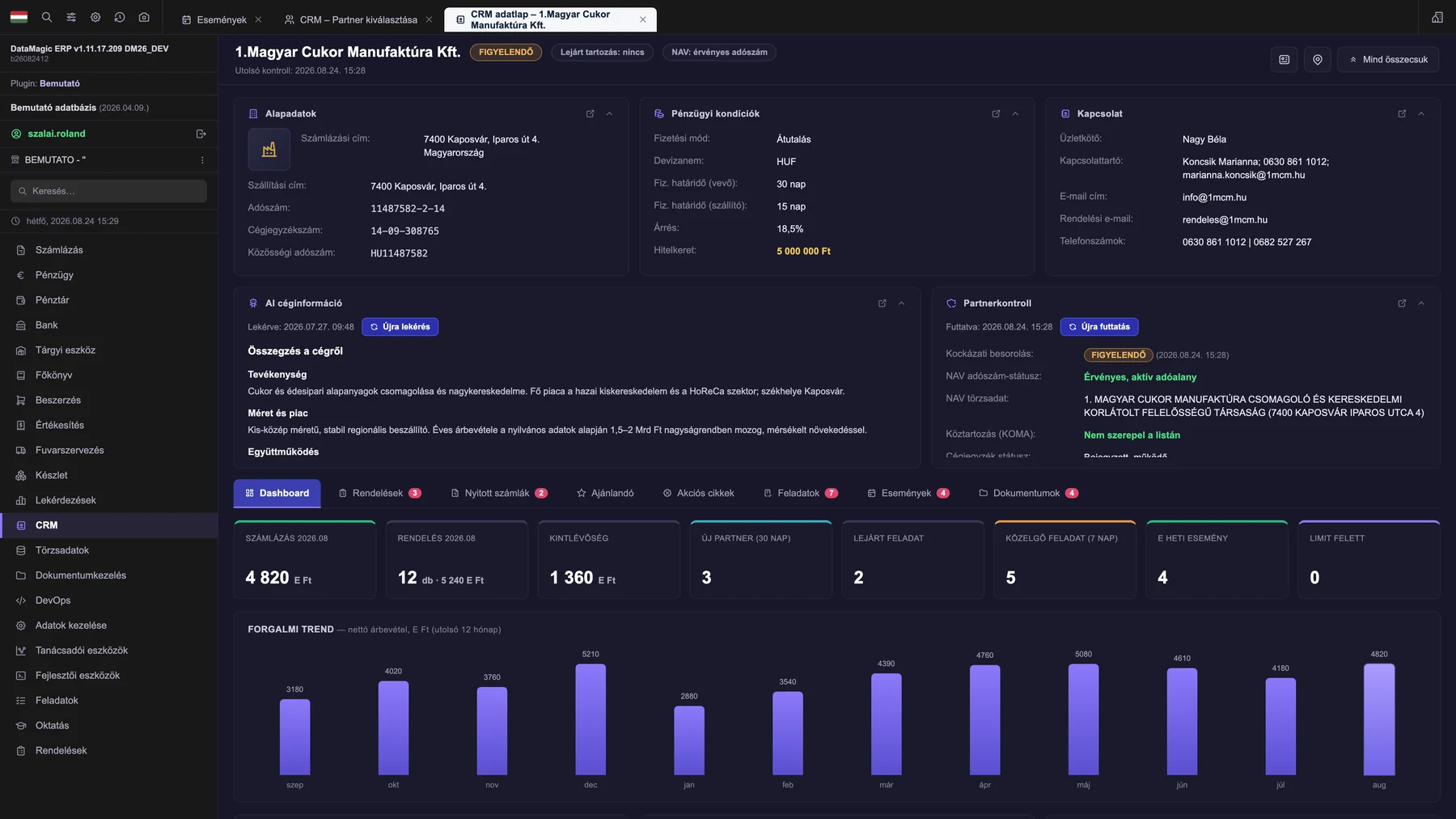Open Bank in the sidebar
This screenshot has width=1456, height=819.
[x=109, y=325]
